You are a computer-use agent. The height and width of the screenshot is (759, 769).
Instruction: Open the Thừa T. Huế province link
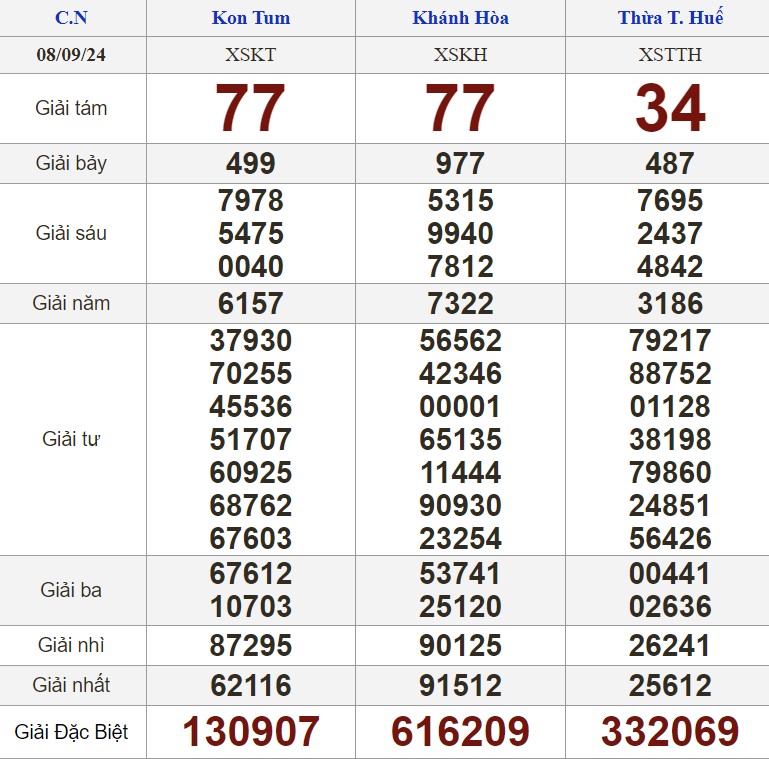[670, 18]
